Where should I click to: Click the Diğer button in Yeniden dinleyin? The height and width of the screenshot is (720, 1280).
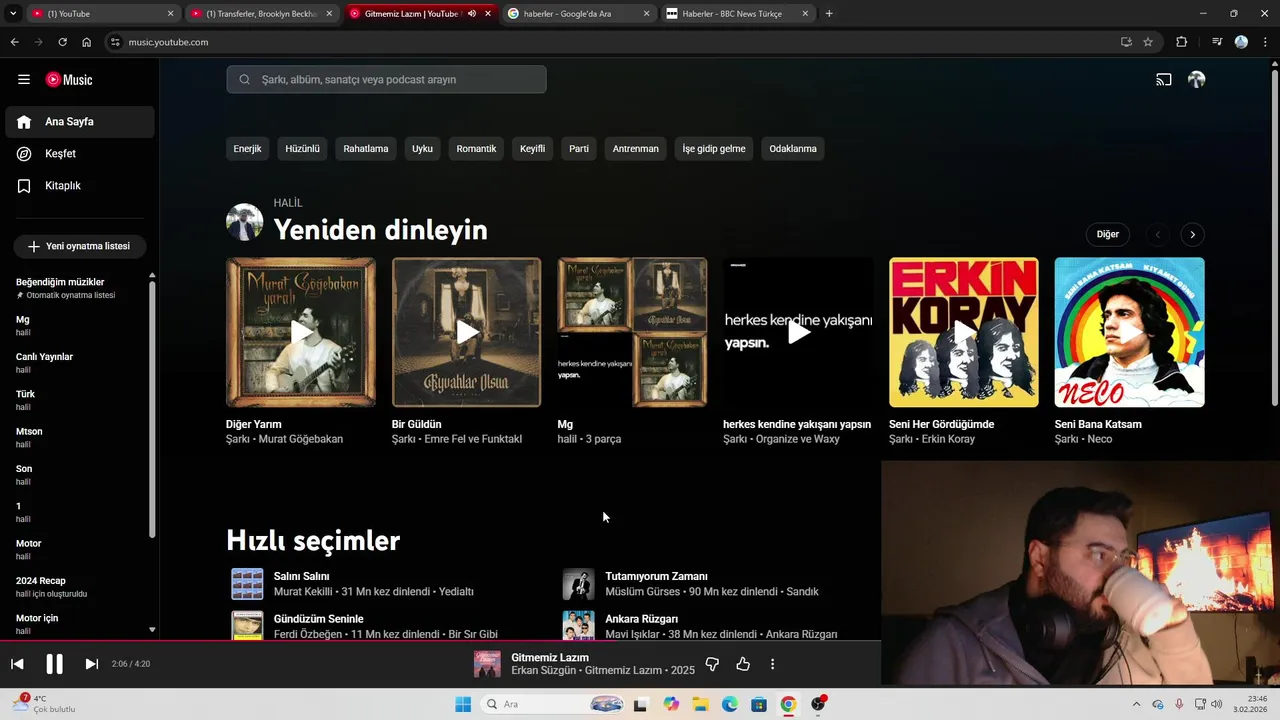coord(1107,234)
